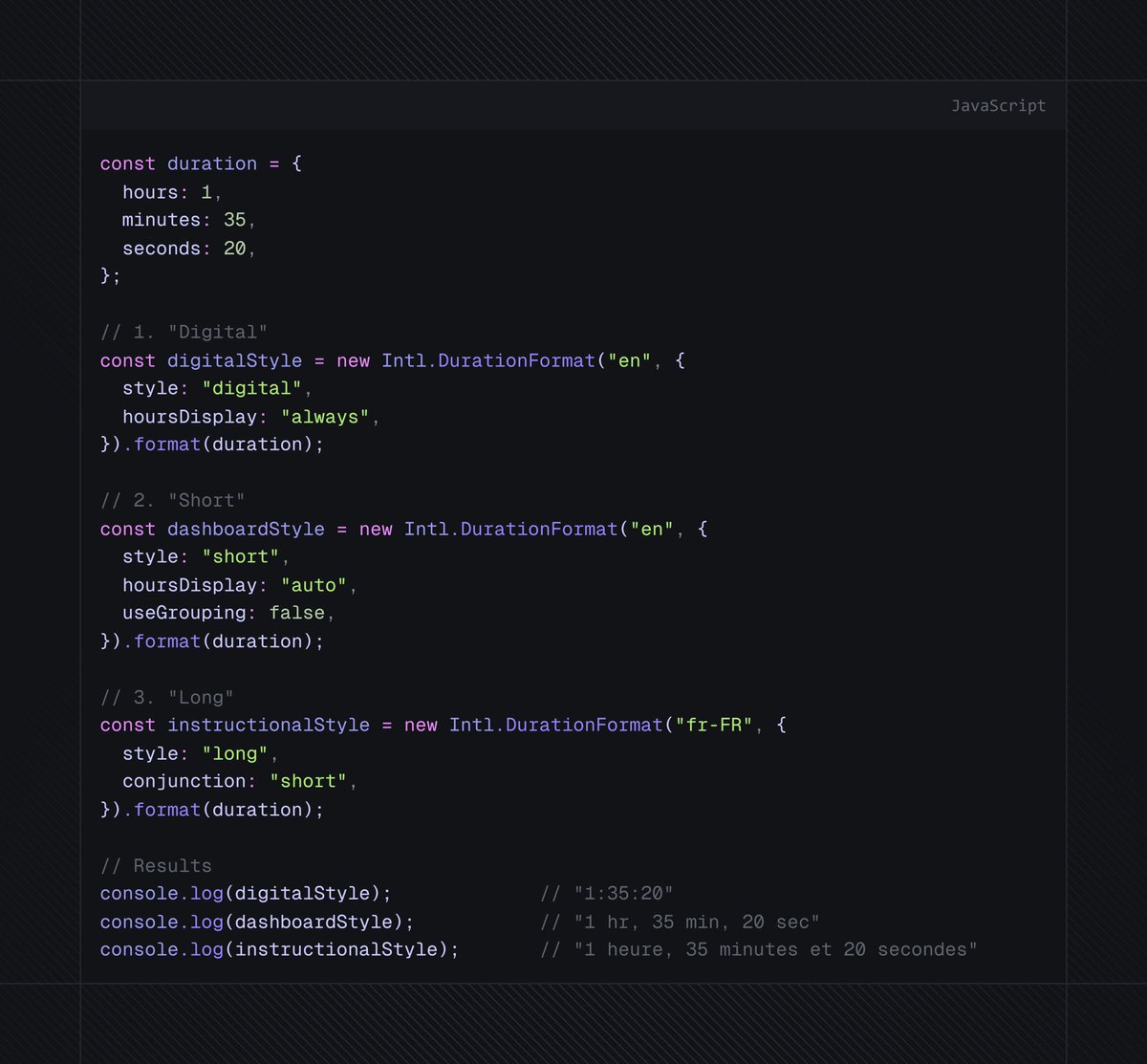Viewport: 1147px width, 1064px height.
Task: Click the output comment '// "1:35:20"'
Action: pos(607,893)
